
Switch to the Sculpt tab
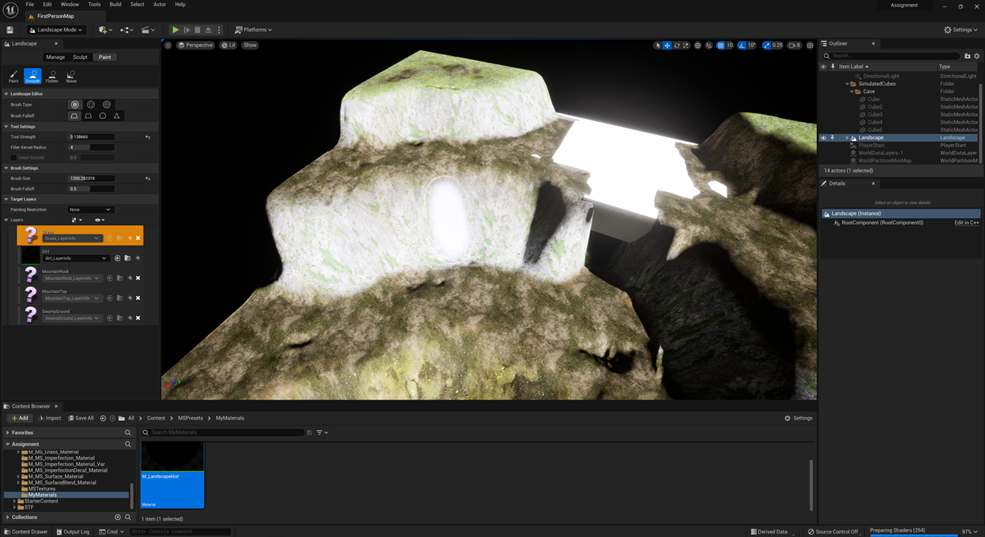pos(80,57)
